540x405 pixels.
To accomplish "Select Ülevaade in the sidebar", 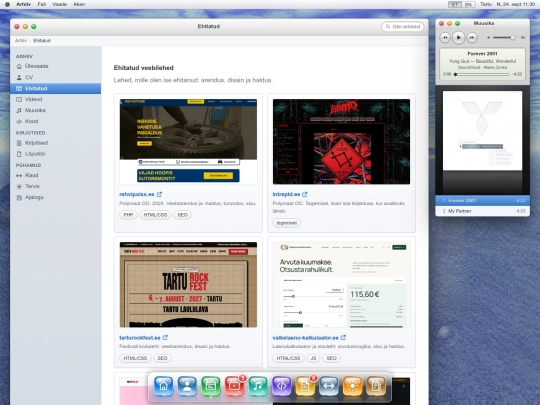I will click(56, 66).
